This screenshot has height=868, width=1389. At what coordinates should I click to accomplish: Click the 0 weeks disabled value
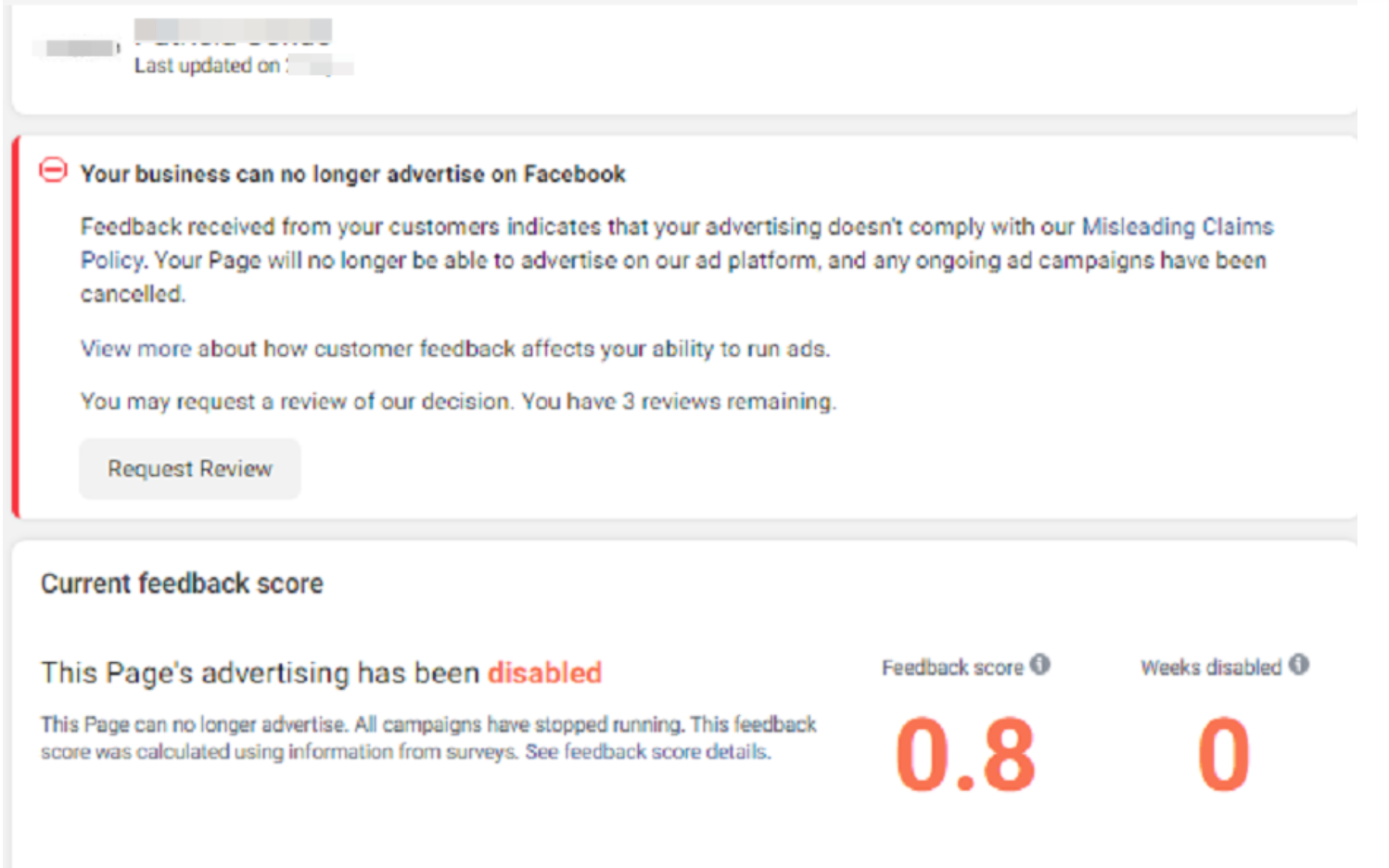coord(1224,755)
